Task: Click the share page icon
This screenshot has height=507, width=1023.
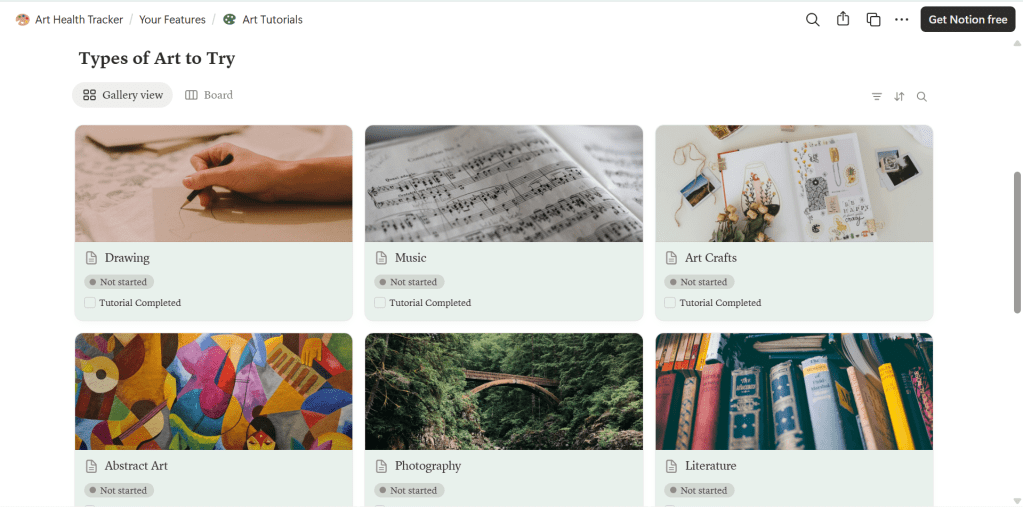Action: pyautogui.click(x=843, y=19)
